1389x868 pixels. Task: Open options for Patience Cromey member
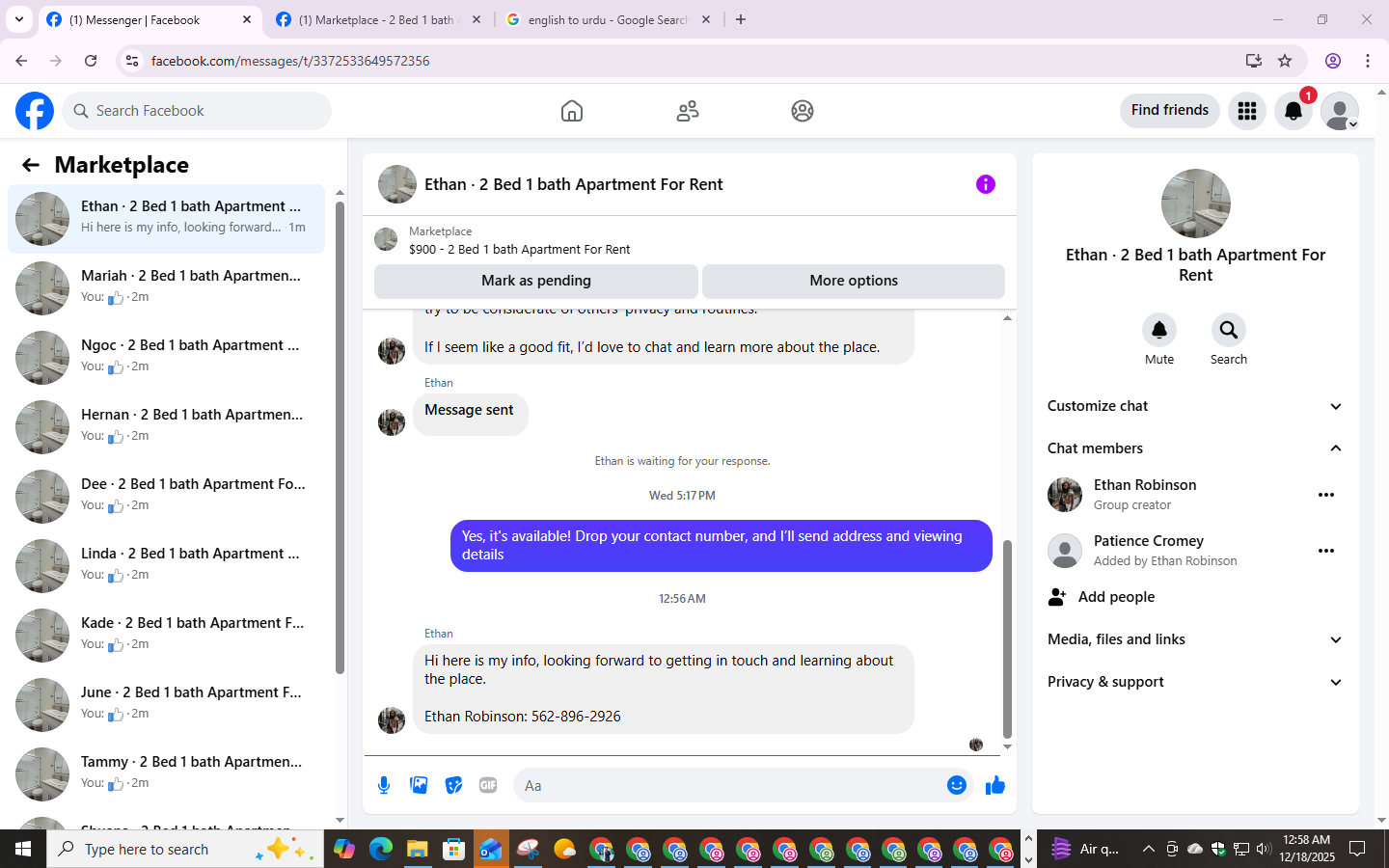point(1326,551)
